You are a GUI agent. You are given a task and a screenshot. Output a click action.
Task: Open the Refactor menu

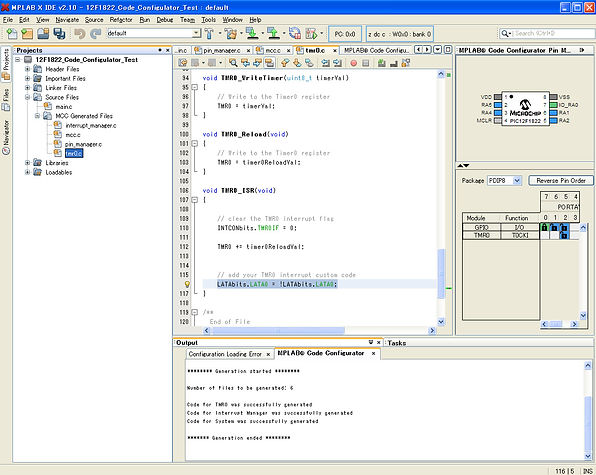pos(121,20)
